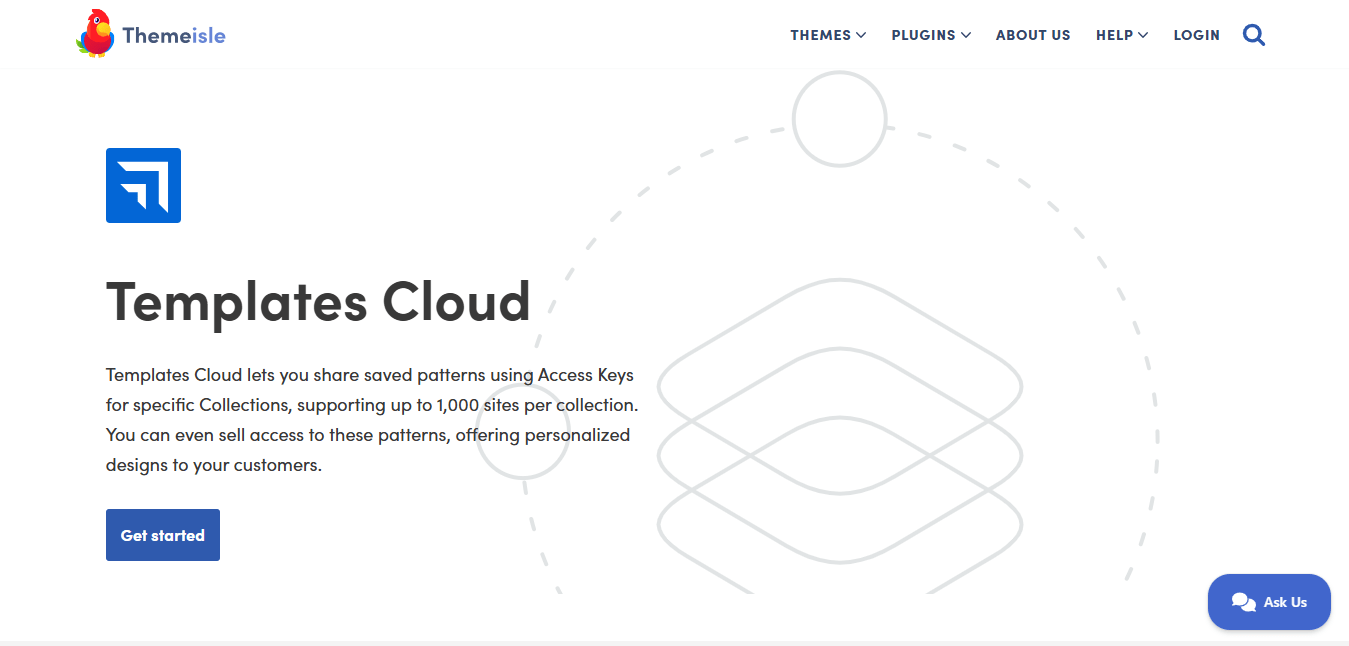The image size is (1349, 646).
Task: Click the Themeisle parrot logo
Action: [95, 33]
